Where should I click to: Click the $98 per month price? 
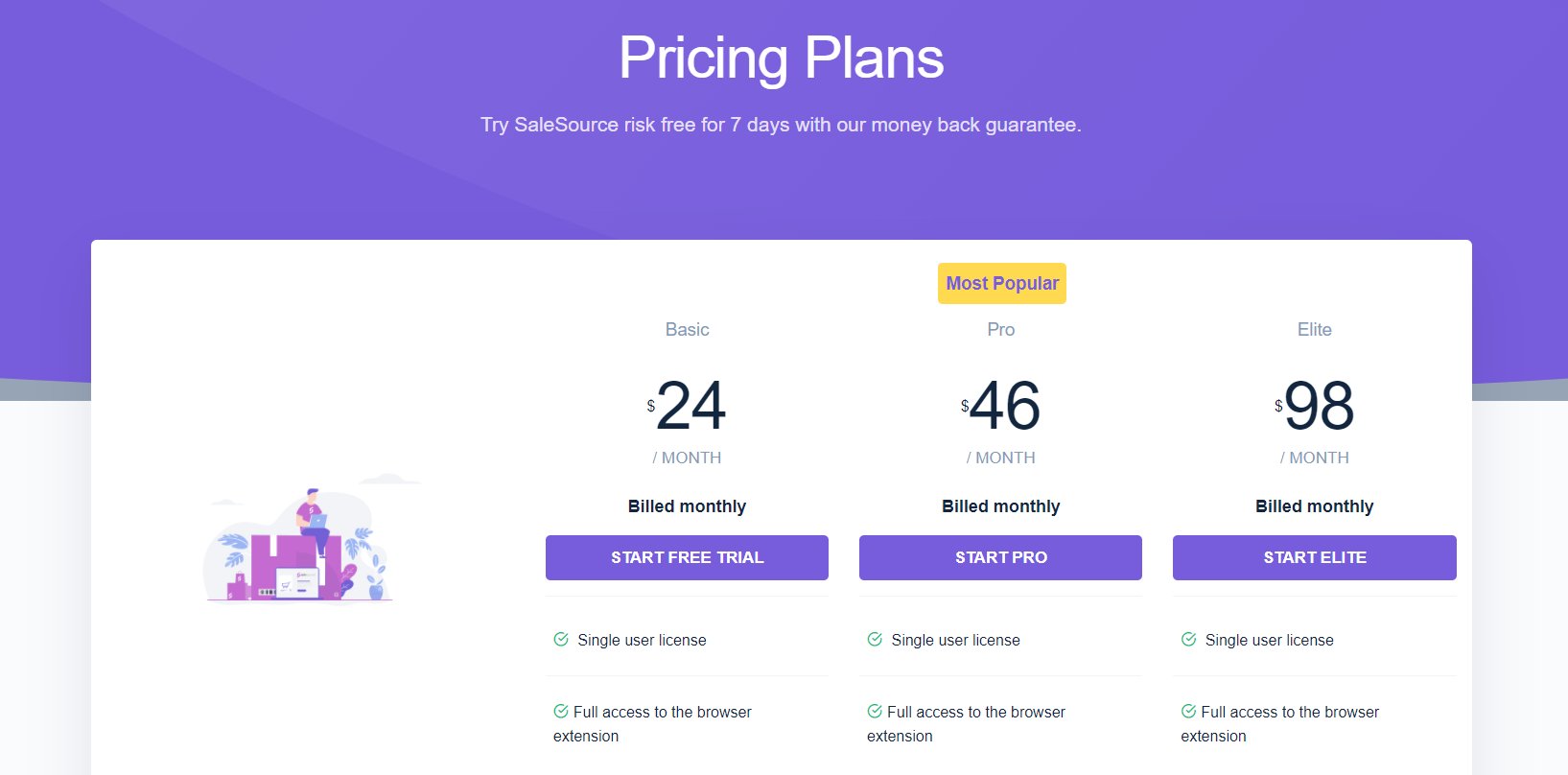pyautogui.click(x=1315, y=407)
